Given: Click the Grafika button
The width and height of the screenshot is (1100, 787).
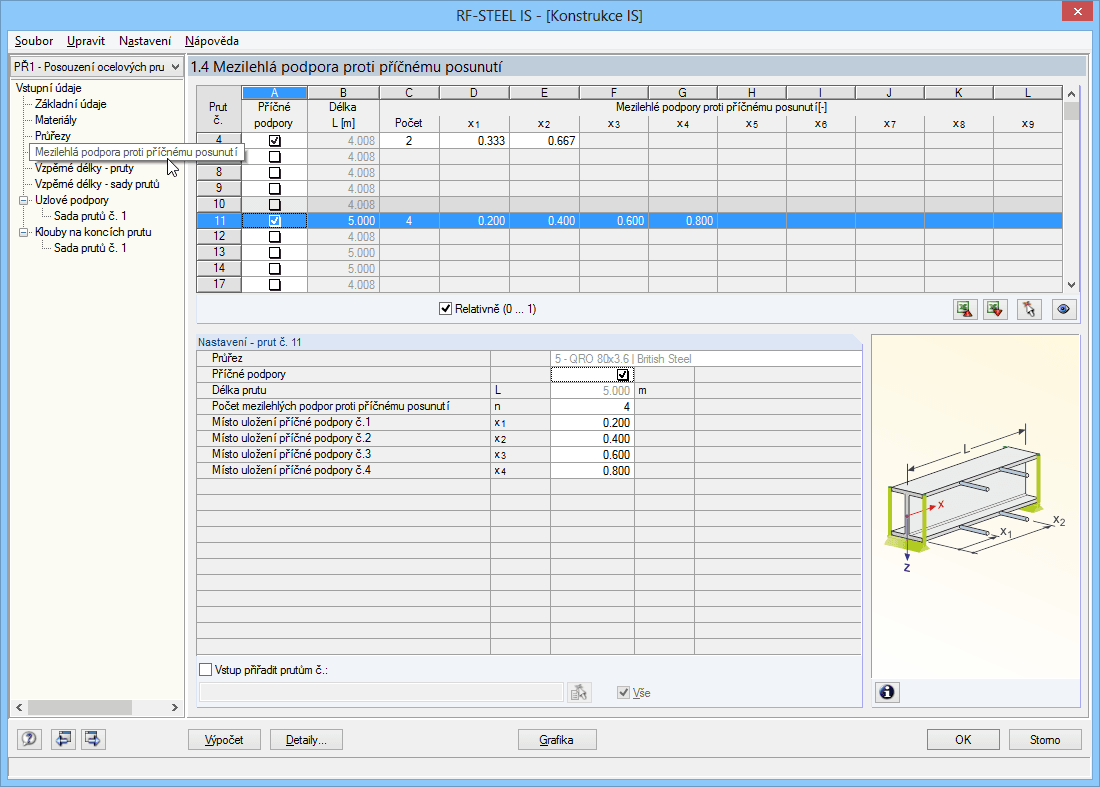Looking at the screenshot, I should [x=557, y=739].
